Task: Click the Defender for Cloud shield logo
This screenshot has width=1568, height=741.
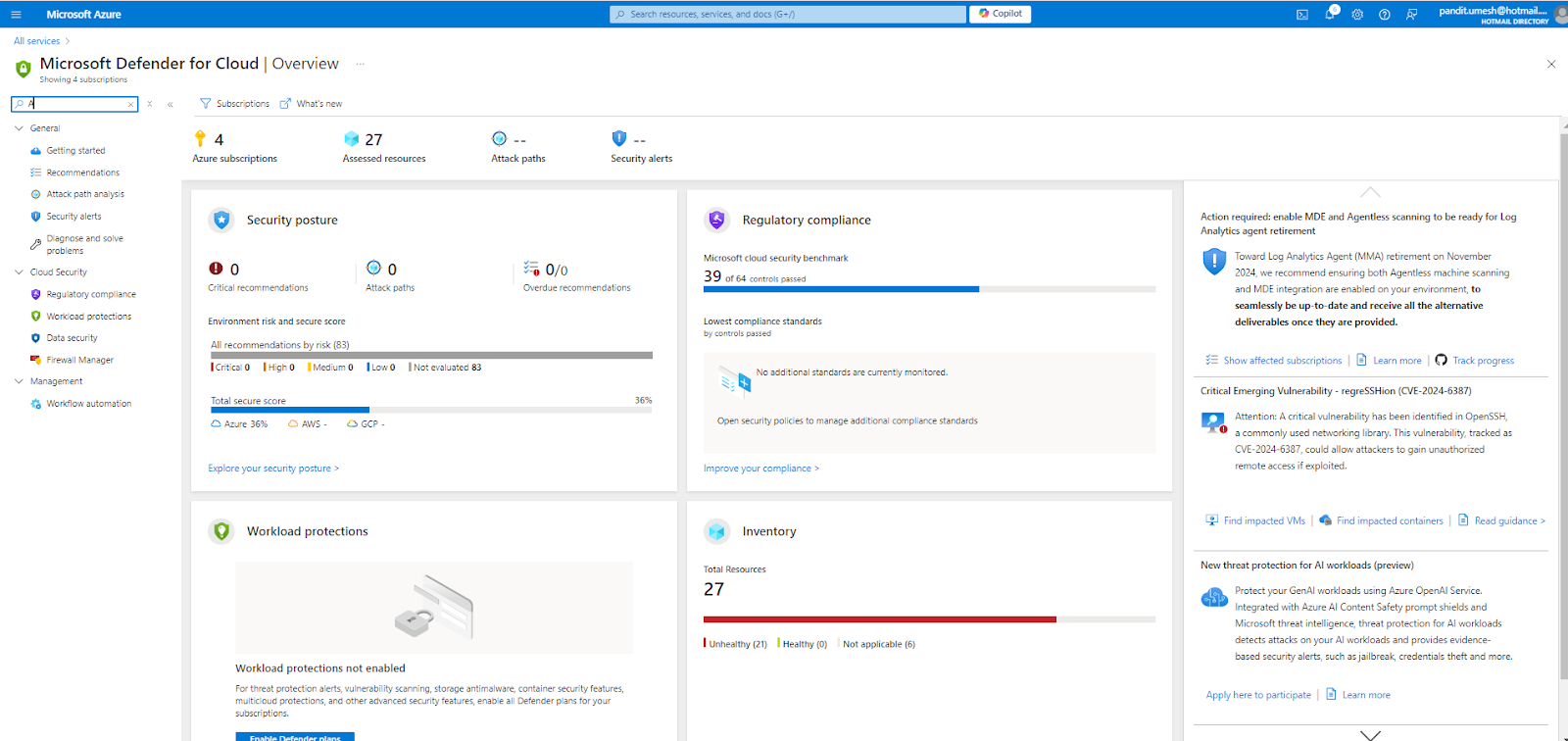Action: point(24,69)
